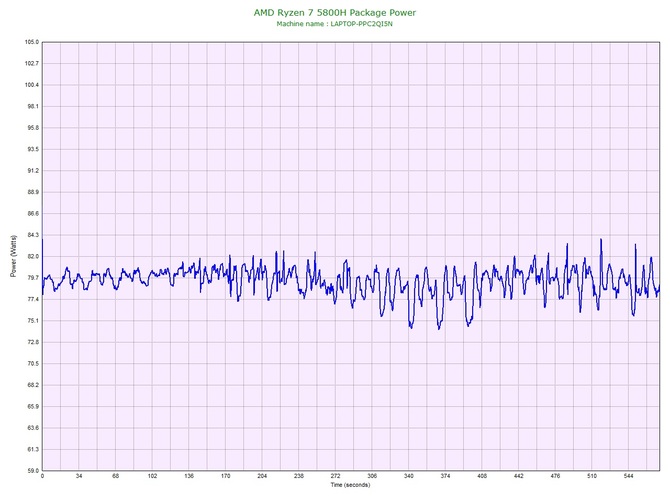Click the y-axis value 95.8
Image resolution: width=670 pixels, height=502 pixels.
pyautogui.click(x=32, y=128)
